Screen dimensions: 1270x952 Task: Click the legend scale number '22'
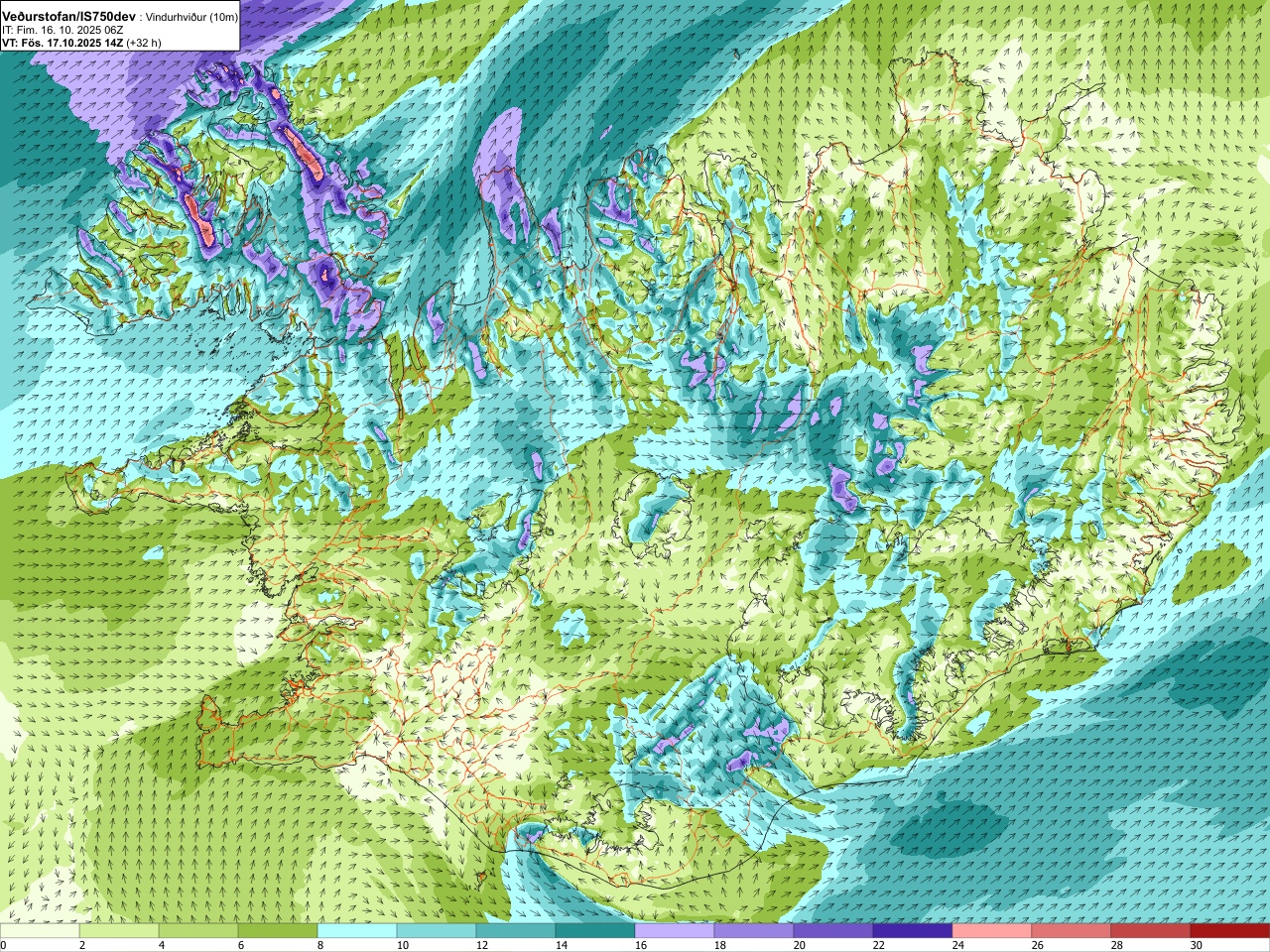(879, 945)
